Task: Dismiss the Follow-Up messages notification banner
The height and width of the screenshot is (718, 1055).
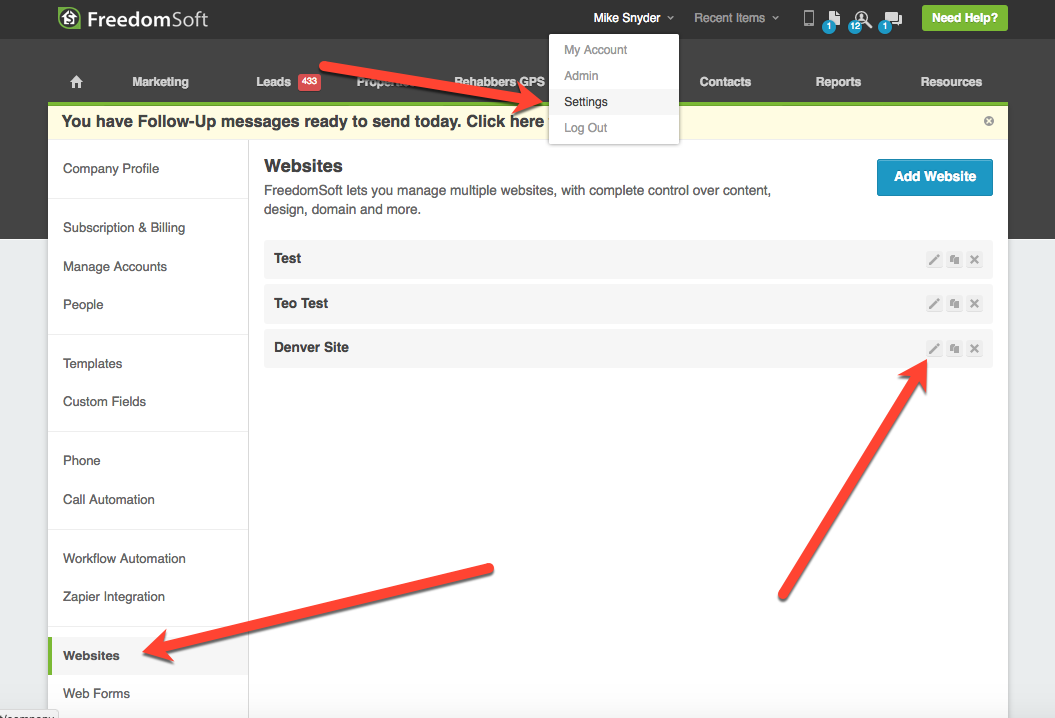Action: click(989, 121)
